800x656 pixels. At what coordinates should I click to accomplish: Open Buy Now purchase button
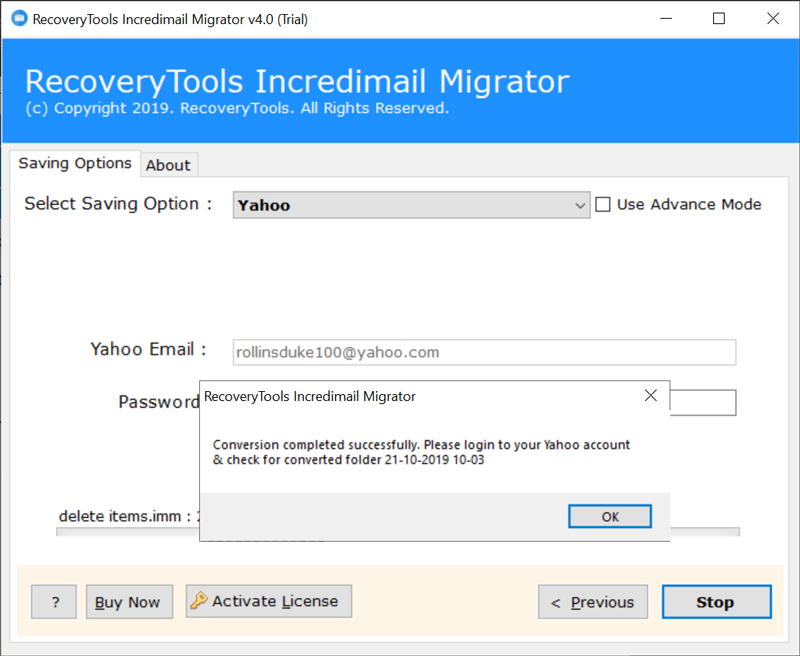tap(129, 602)
